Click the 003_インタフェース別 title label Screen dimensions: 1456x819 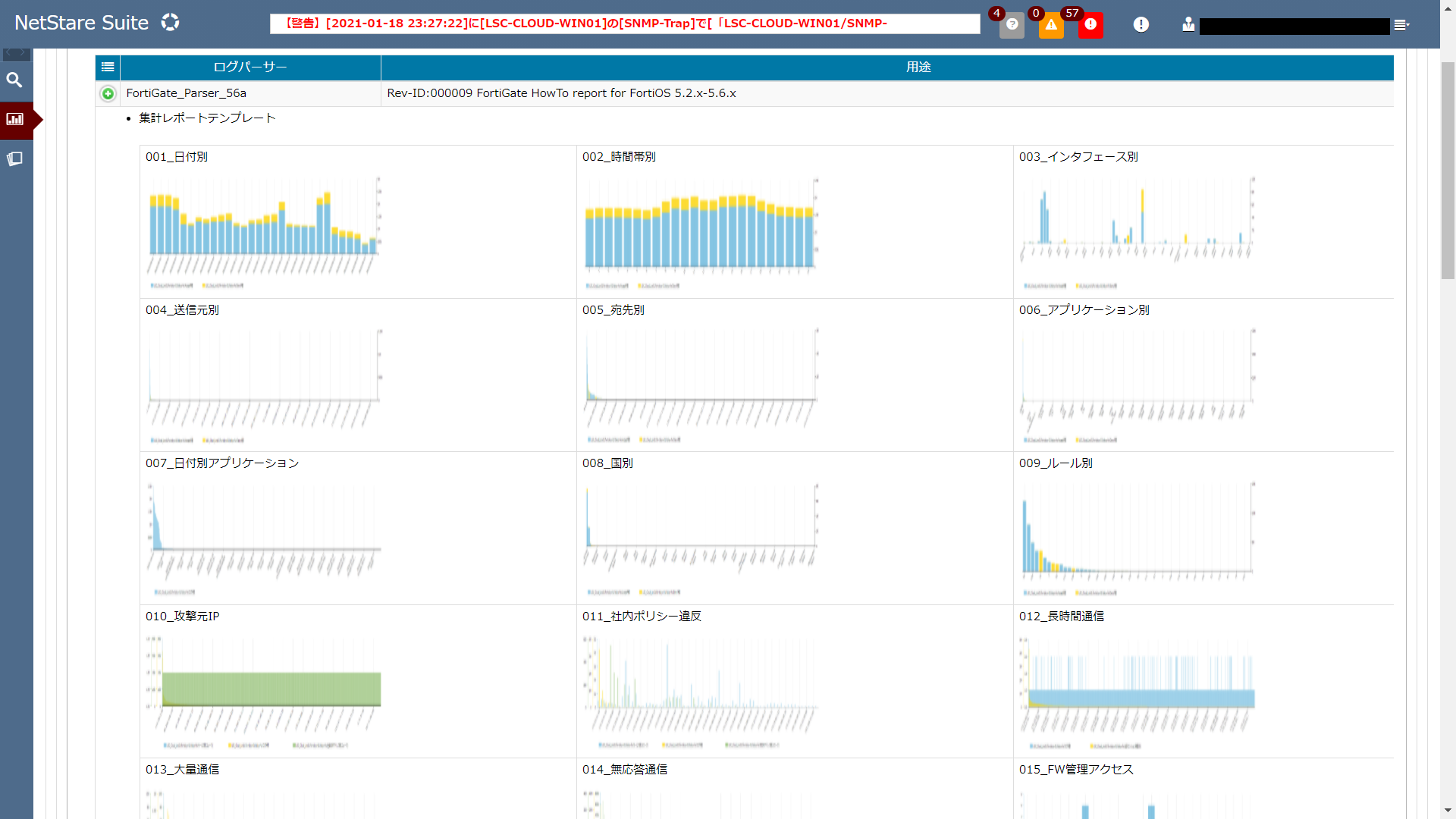[1078, 157]
